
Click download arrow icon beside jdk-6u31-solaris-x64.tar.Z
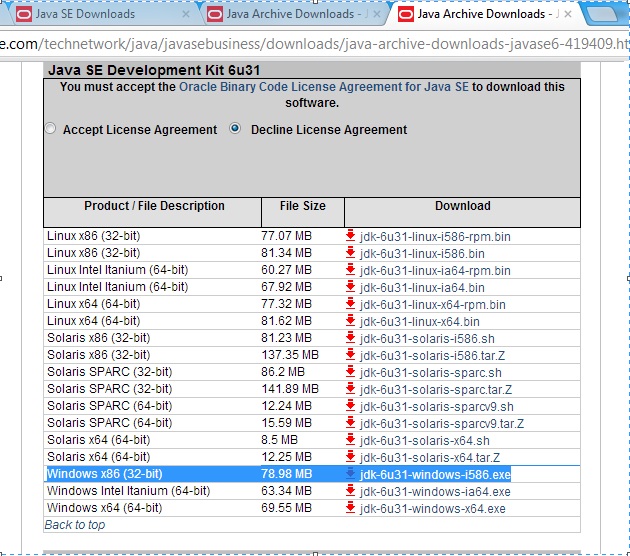point(350,457)
